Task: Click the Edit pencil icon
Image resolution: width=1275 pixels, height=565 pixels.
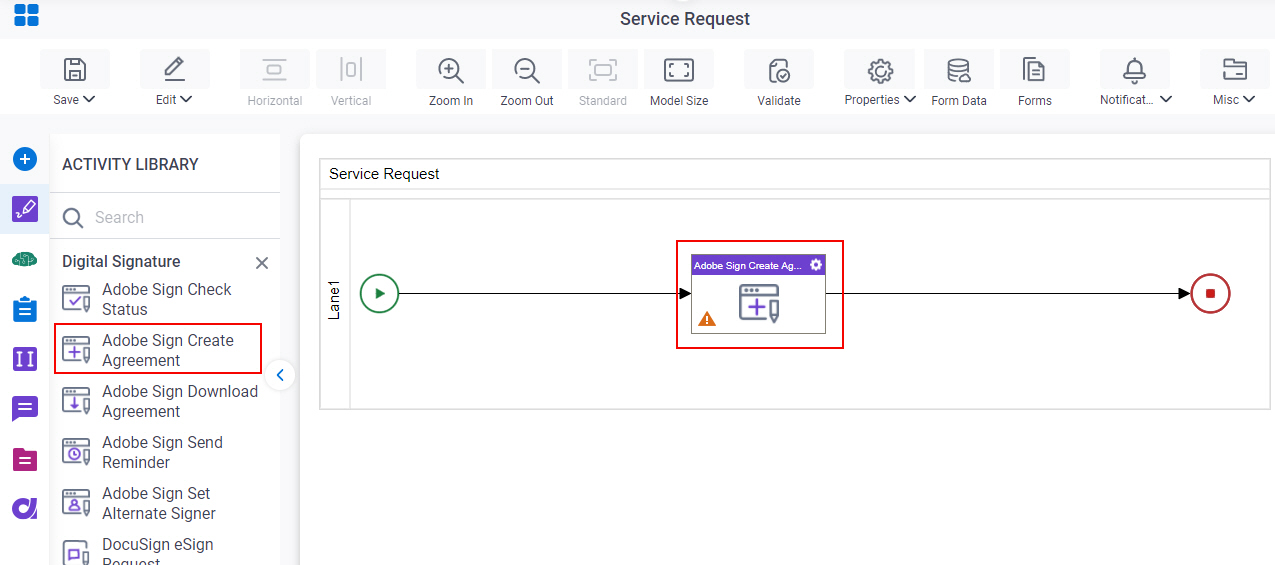Action: [x=175, y=70]
